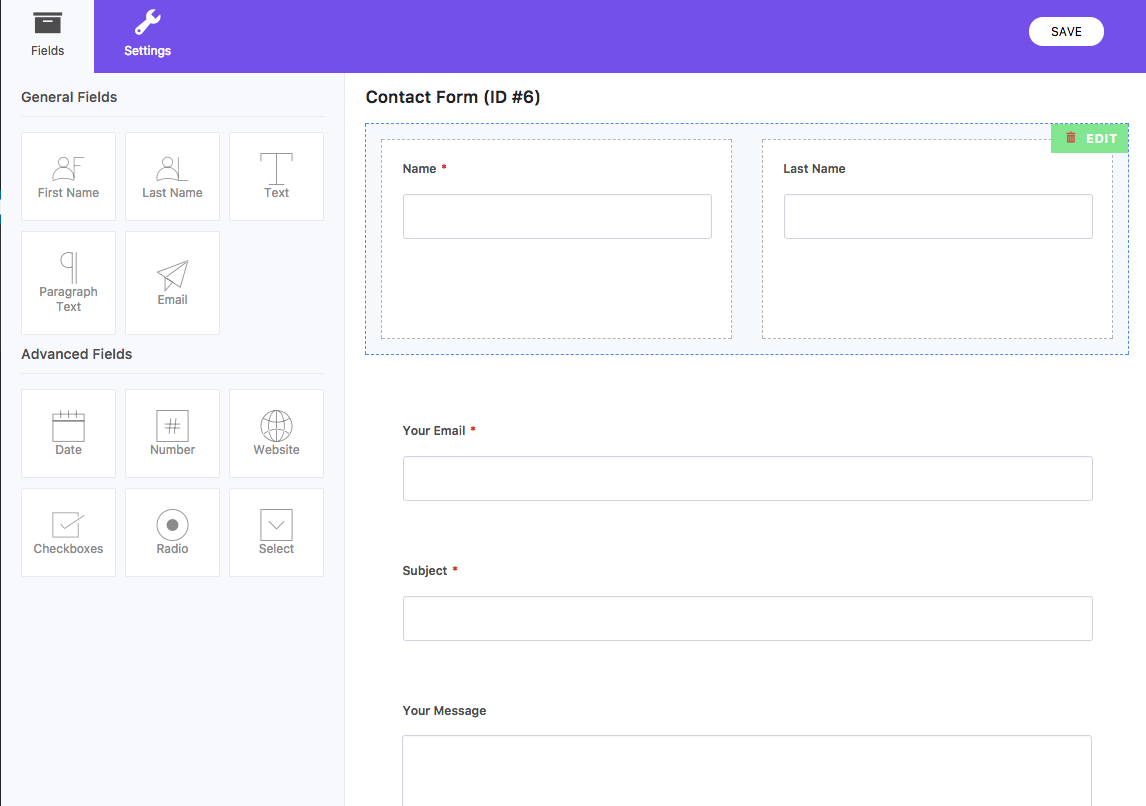
Task: Open the Fields tab
Action: point(48,36)
